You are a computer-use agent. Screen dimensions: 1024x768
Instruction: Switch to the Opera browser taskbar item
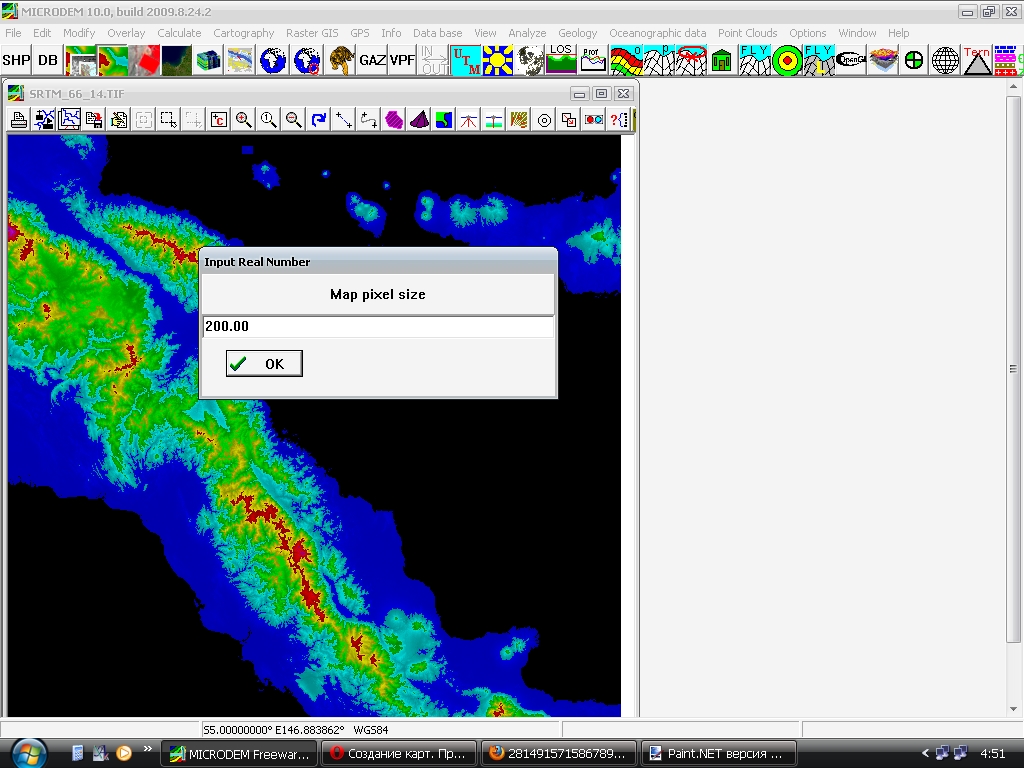point(399,754)
